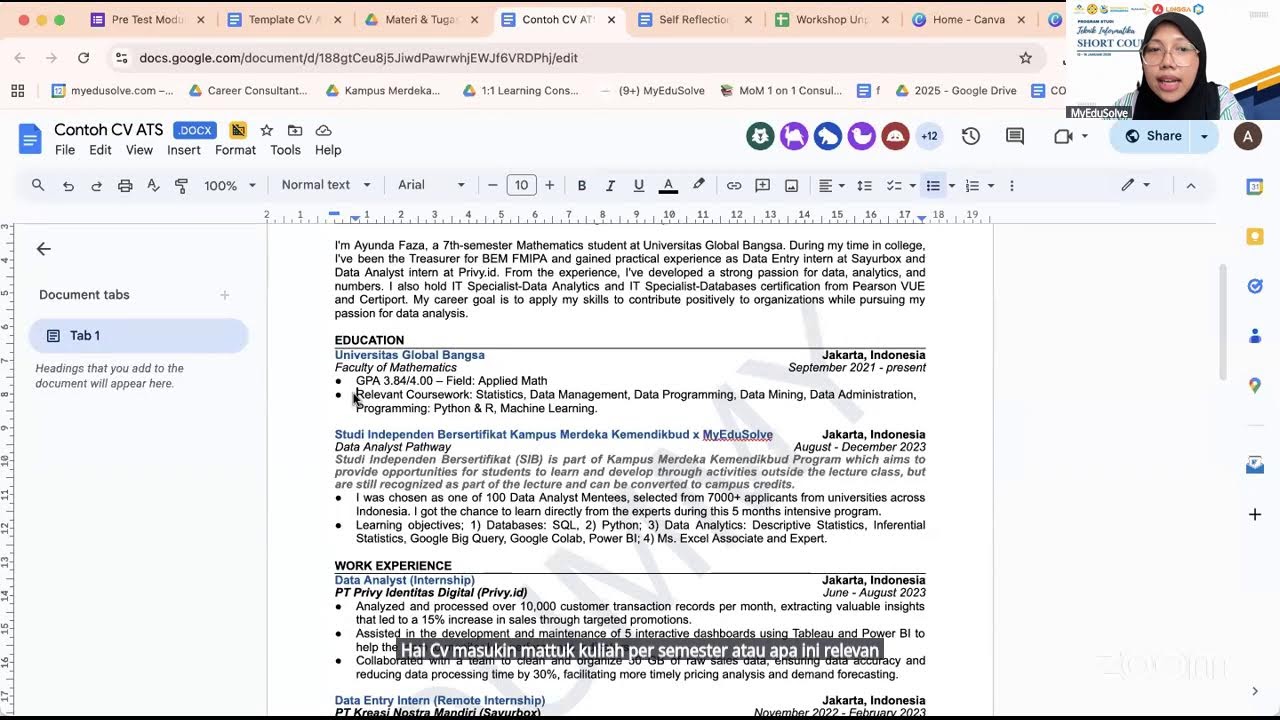The width and height of the screenshot is (1280, 720).
Task: Bookmark this page with the star
Action: (x=1025, y=58)
